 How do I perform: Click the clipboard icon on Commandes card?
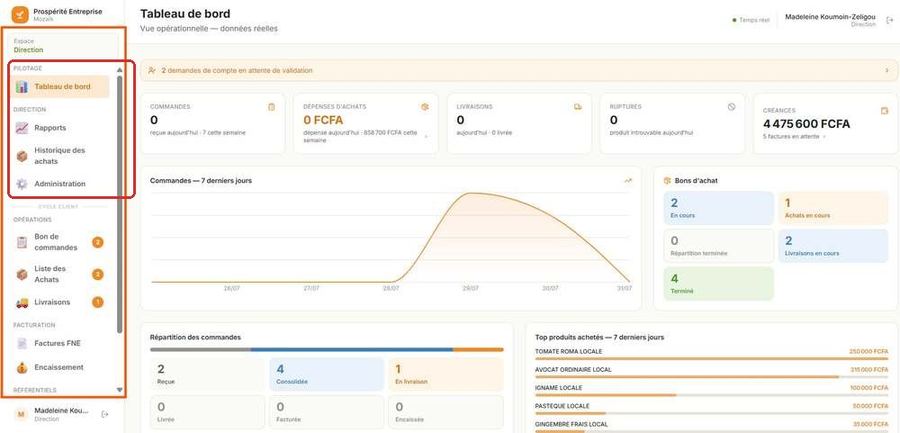tap(271, 107)
